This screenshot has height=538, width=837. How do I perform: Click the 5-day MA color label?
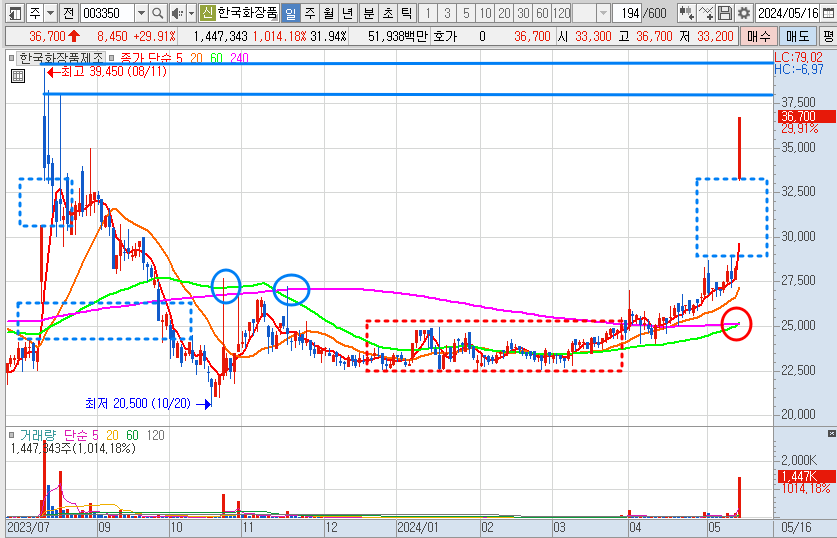coord(179,58)
